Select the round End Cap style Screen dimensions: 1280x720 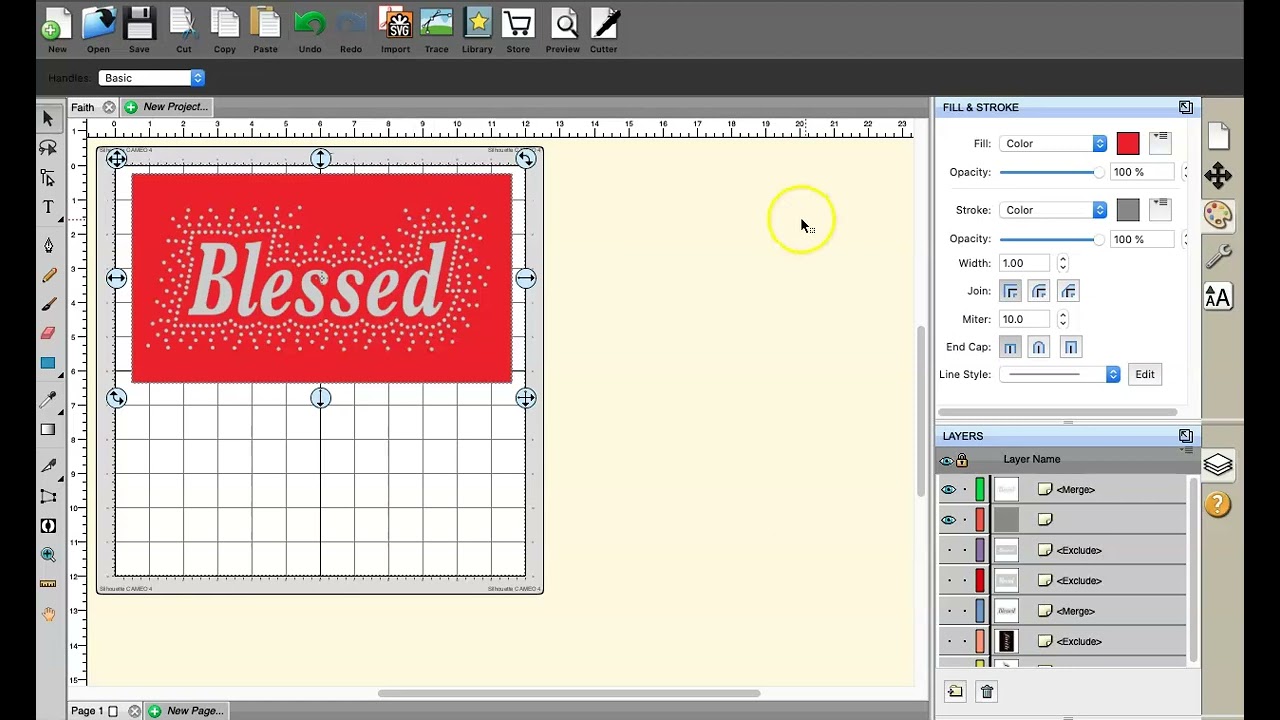coord(1039,347)
